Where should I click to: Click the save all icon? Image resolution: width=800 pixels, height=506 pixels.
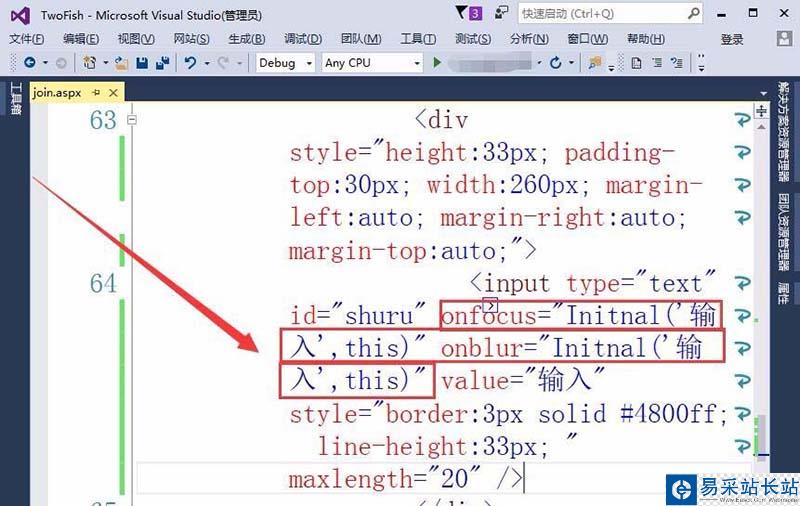coord(162,63)
